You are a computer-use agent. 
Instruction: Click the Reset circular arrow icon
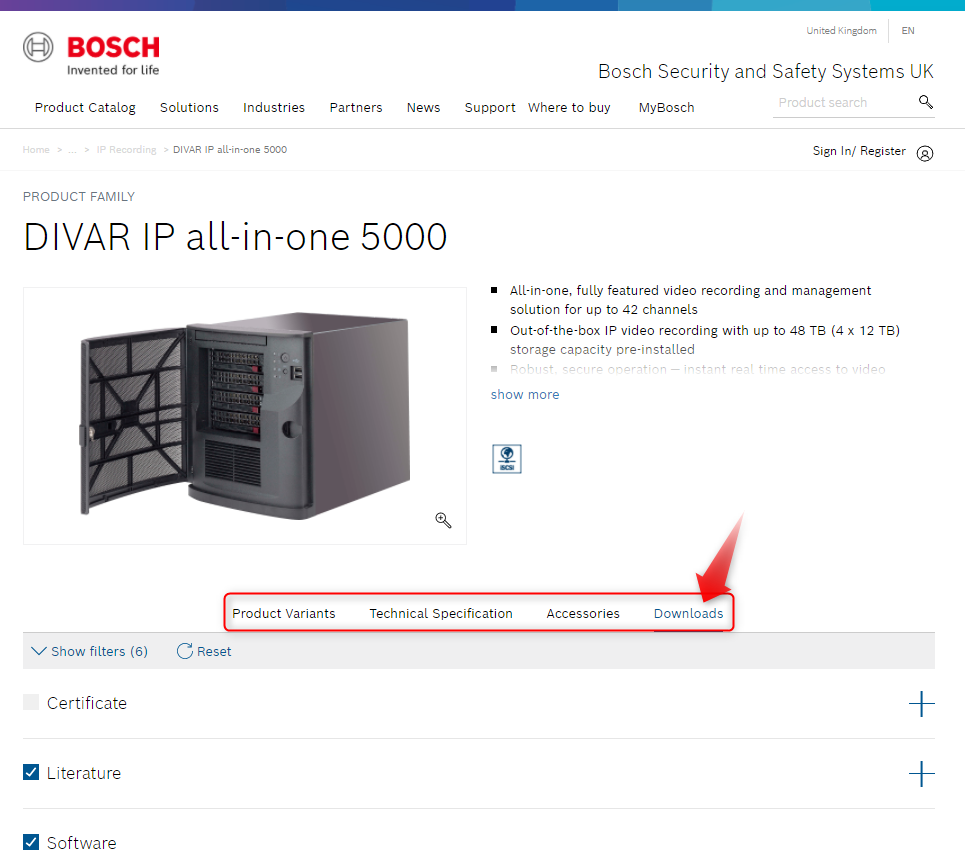pos(184,651)
